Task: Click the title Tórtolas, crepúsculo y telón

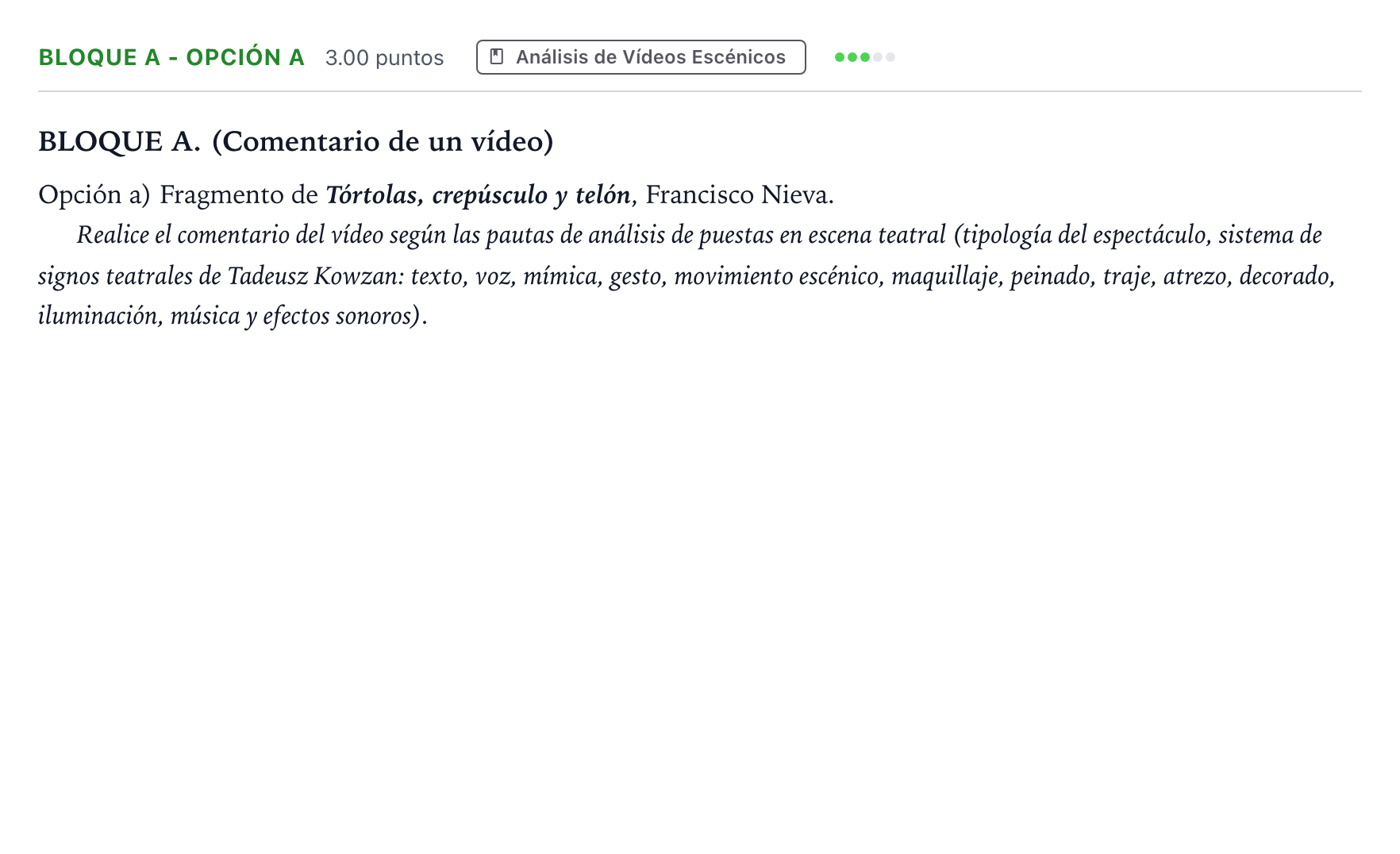Action: point(478,194)
